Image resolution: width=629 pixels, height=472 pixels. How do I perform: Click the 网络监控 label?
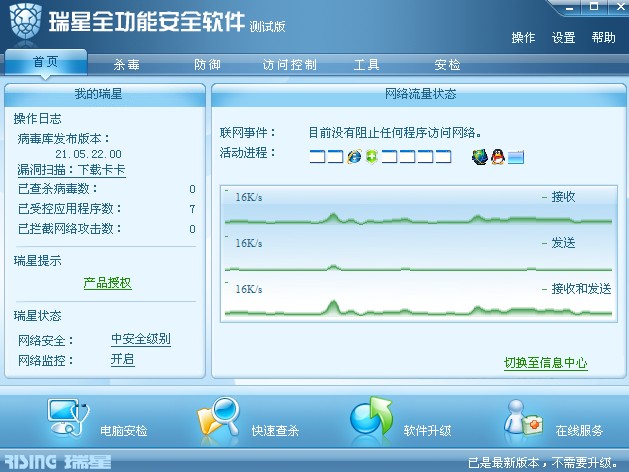pos(46,361)
